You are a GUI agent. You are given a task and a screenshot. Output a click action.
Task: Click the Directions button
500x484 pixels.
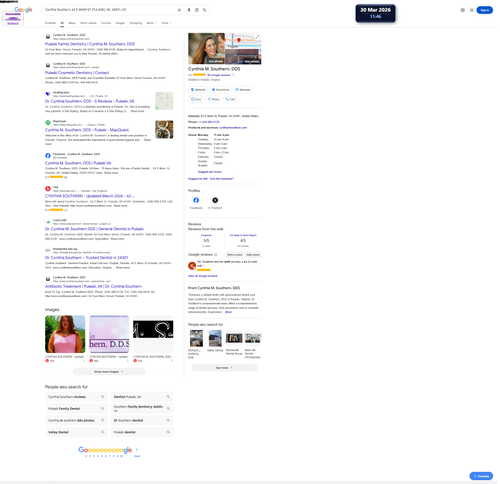220,90
